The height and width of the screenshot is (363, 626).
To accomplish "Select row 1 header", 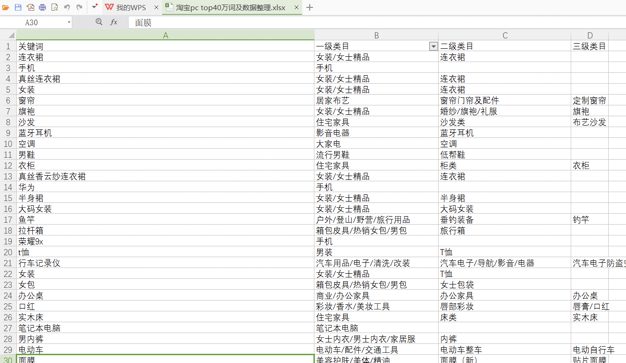I will tap(8, 46).
